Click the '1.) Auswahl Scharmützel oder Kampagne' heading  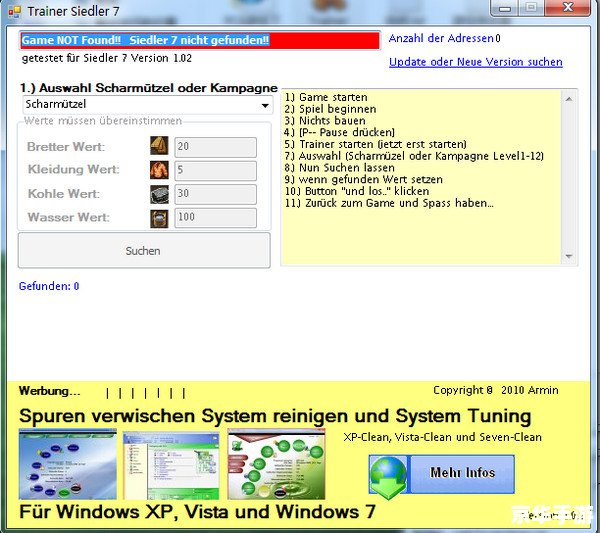149,88
